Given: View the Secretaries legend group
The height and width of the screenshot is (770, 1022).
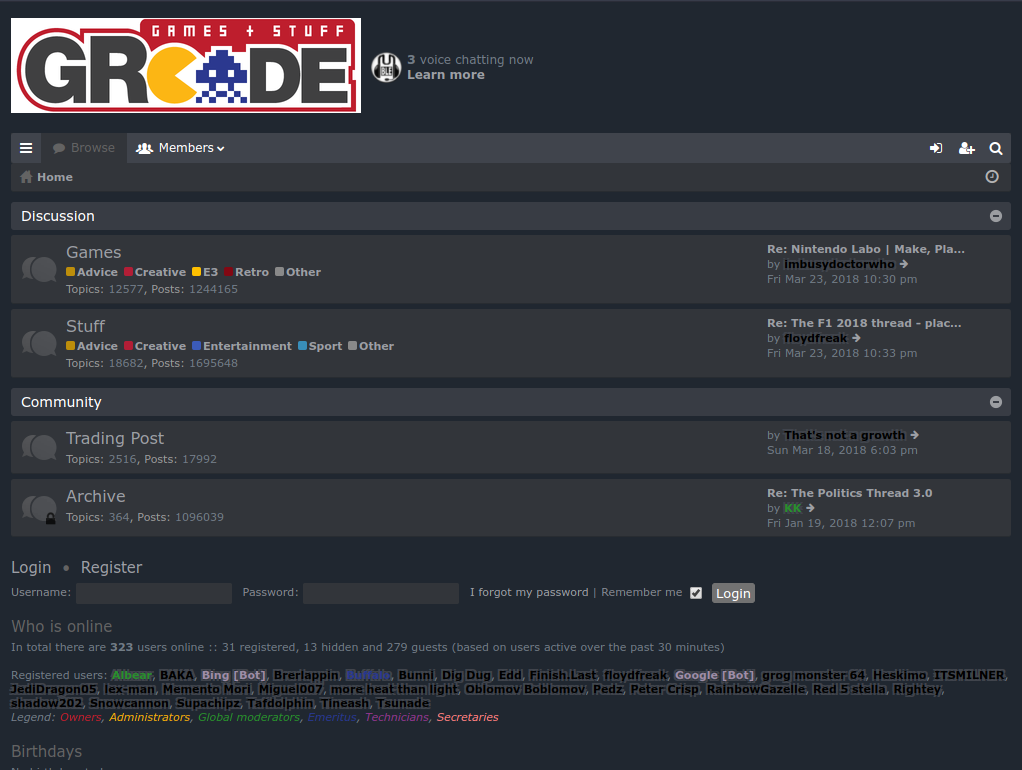Looking at the screenshot, I should click(467, 717).
